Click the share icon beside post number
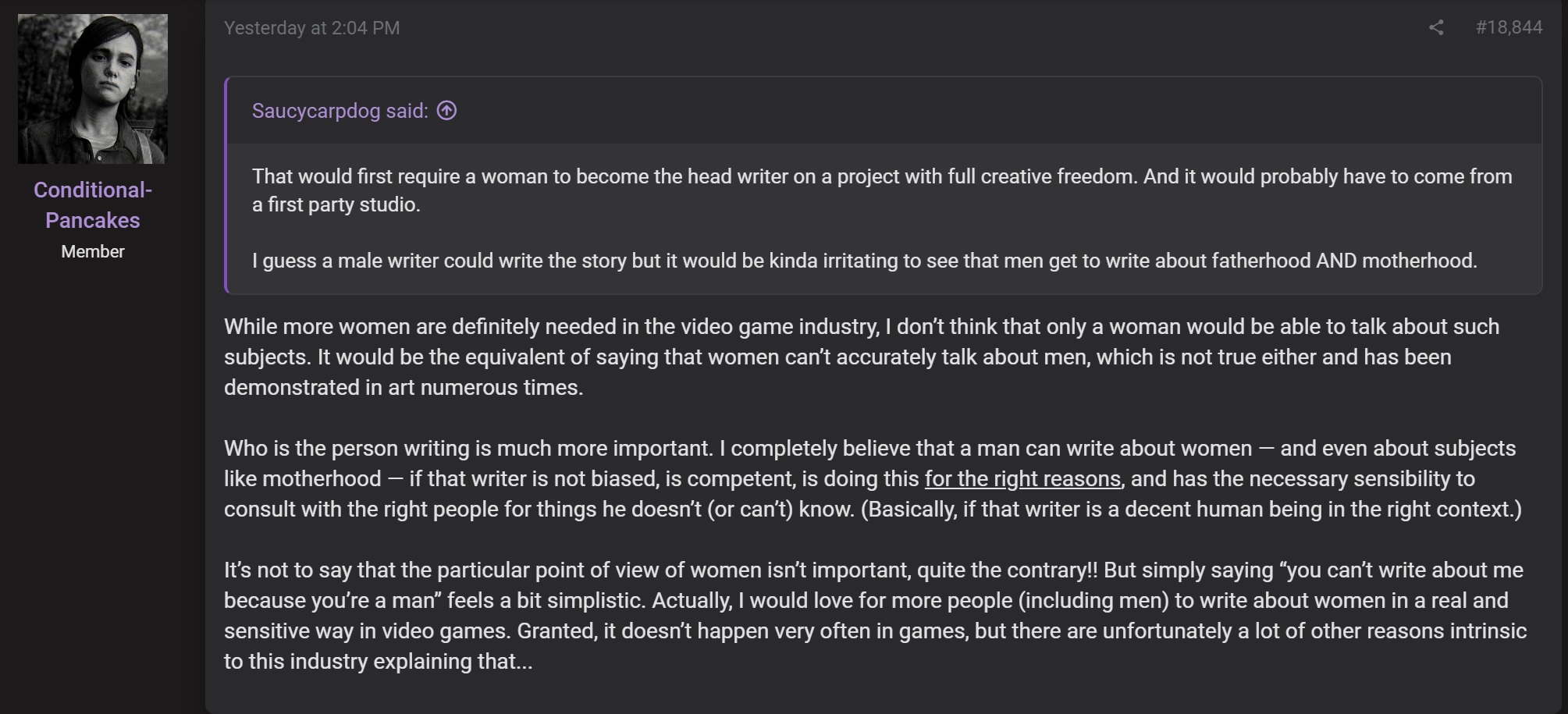This screenshot has height=714, width=1568. pyautogui.click(x=1436, y=27)
